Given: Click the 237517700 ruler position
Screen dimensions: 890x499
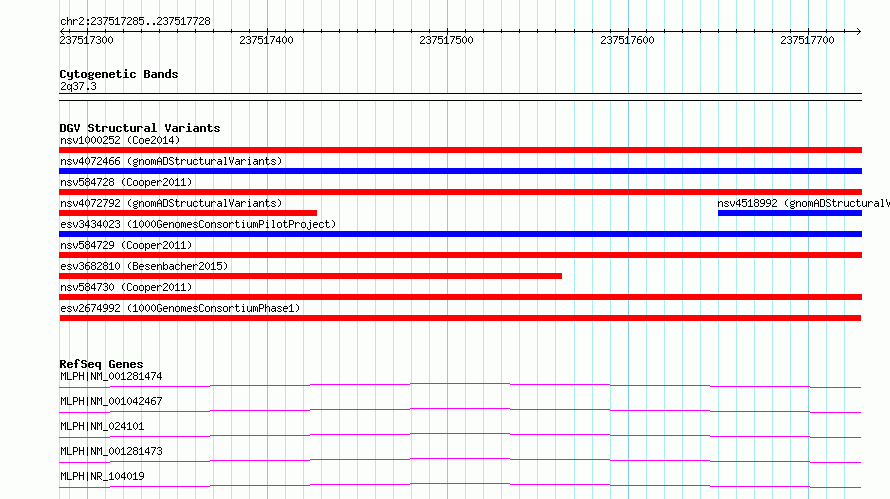Looking at the screenshot, I should pos(807,40).
